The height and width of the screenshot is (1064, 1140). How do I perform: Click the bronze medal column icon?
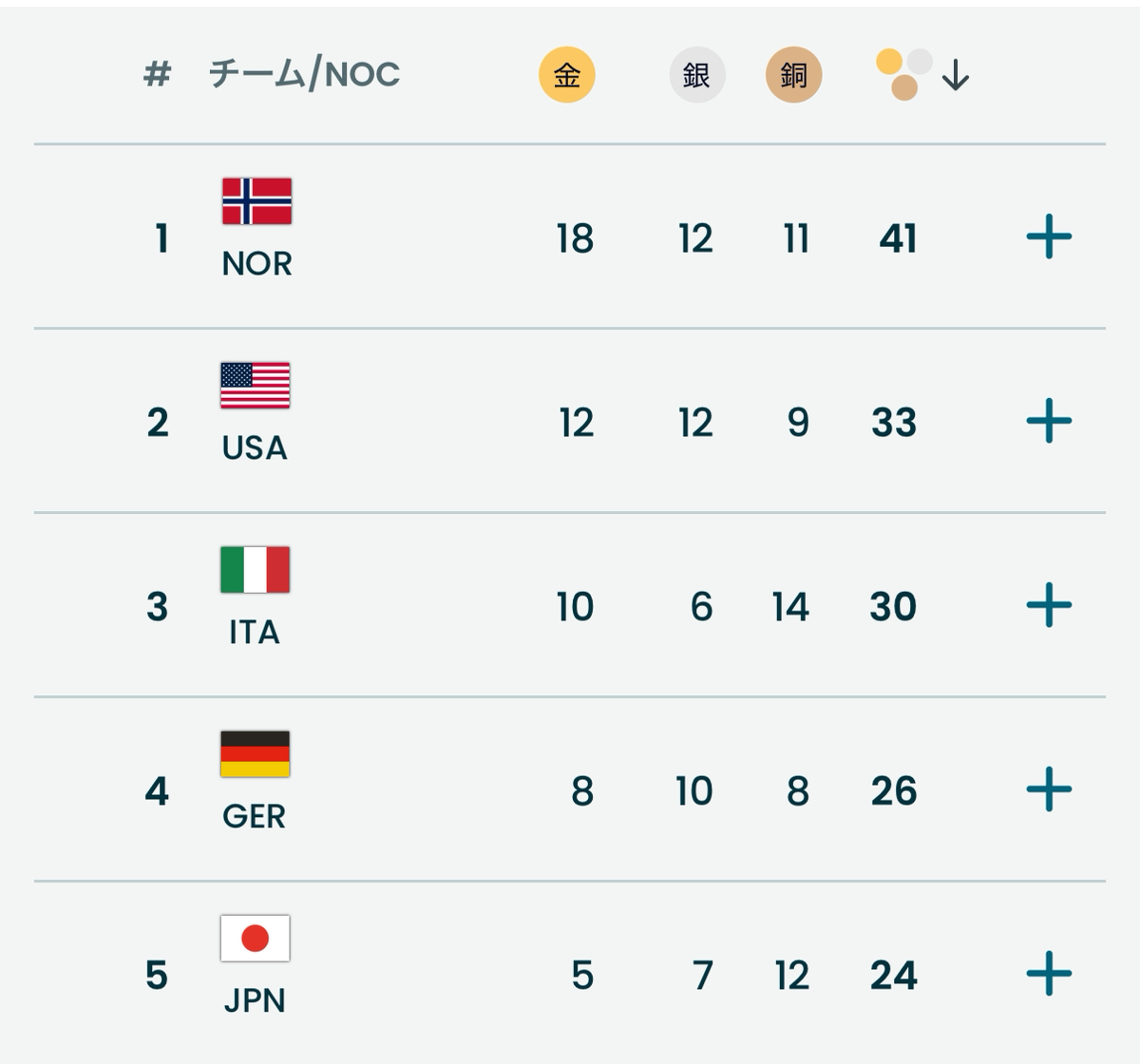[x=793, y=75]
